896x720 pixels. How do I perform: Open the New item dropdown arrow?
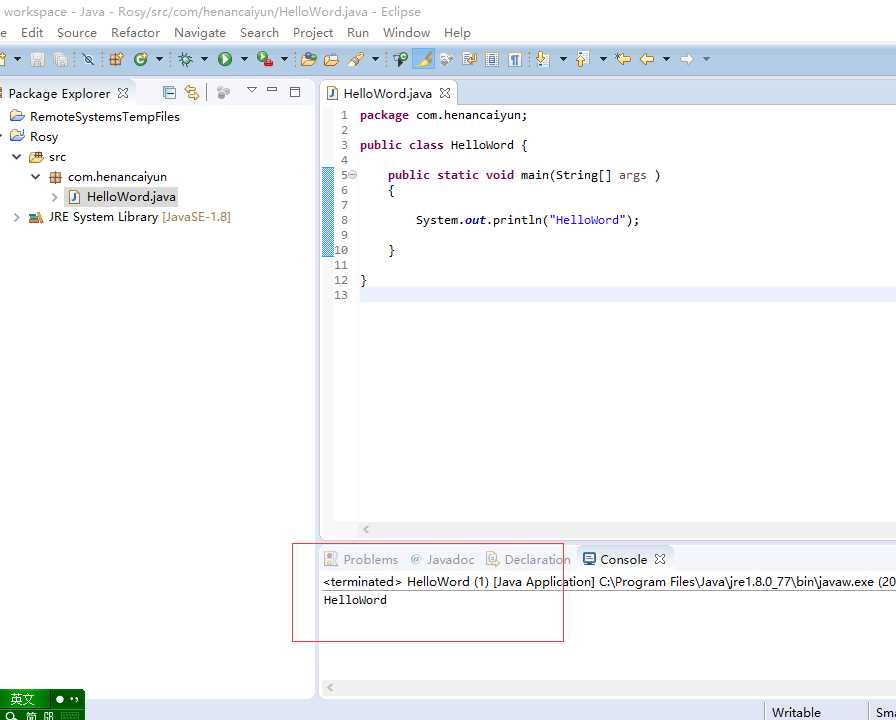pyautogui.click(x=18, y=59)
